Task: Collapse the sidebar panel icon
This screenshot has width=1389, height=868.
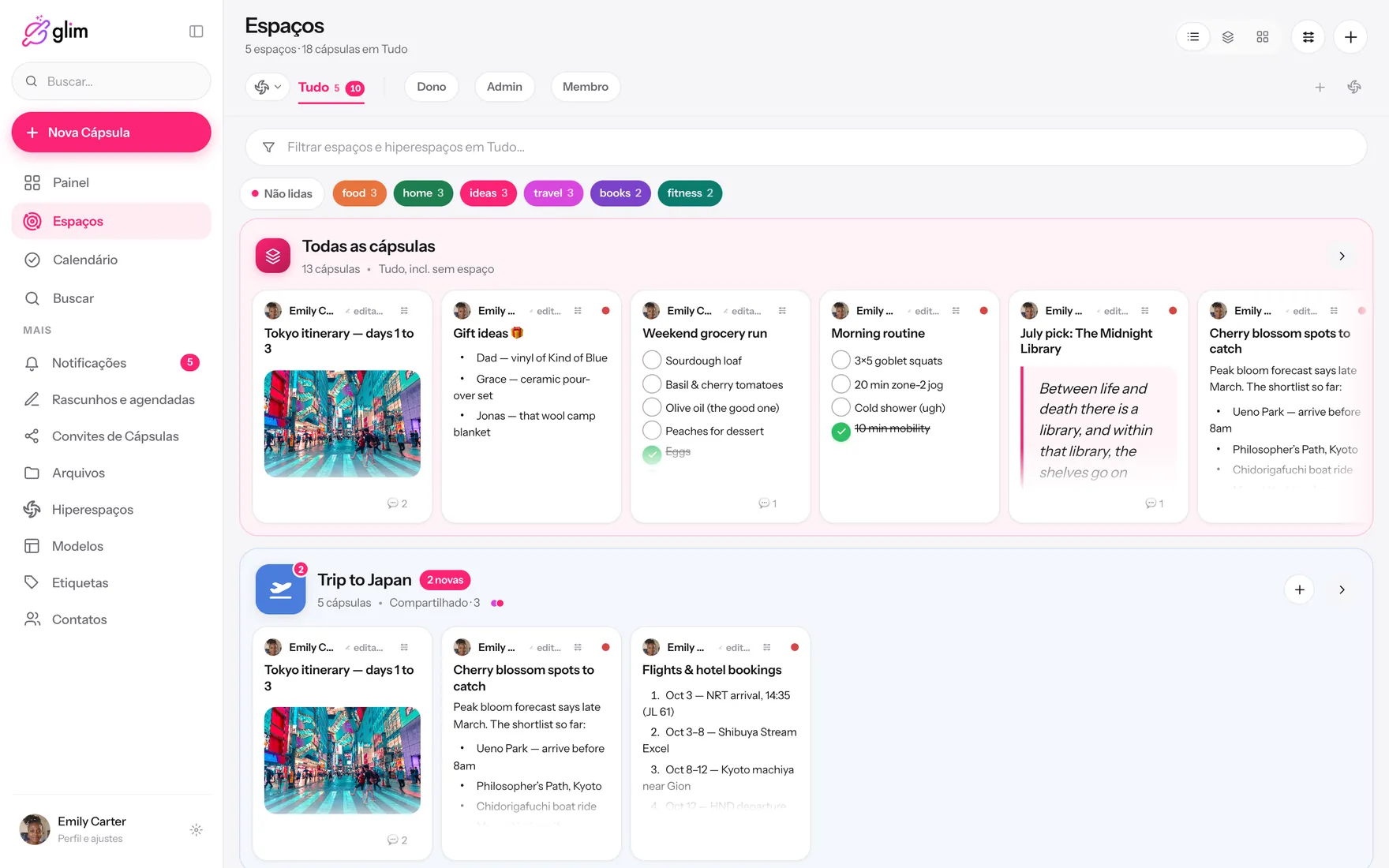Action: click(x=196, y=32)
